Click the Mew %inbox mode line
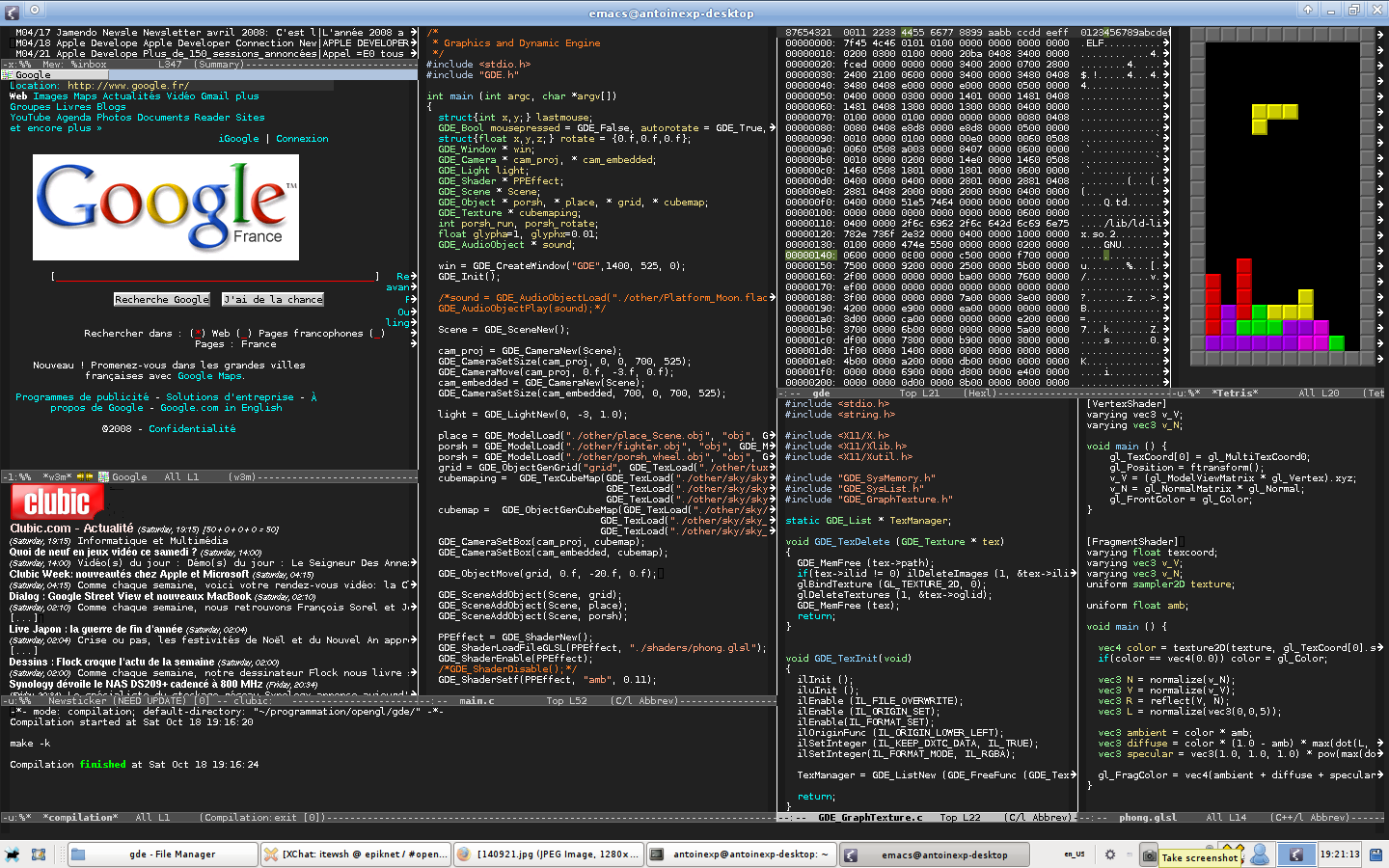1389x868 pixels. pos(208,65)
